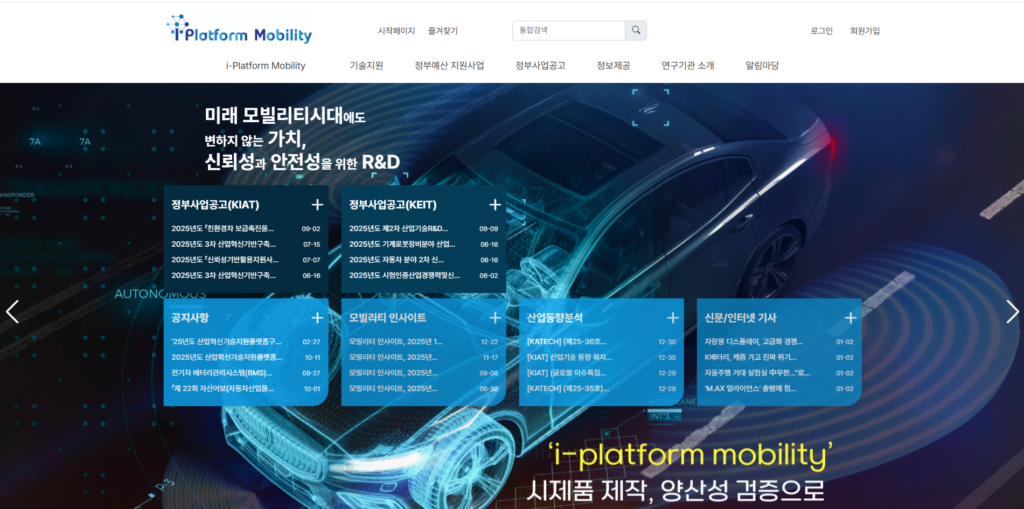Click the i-Platform Mobility logo

[240, 31]
